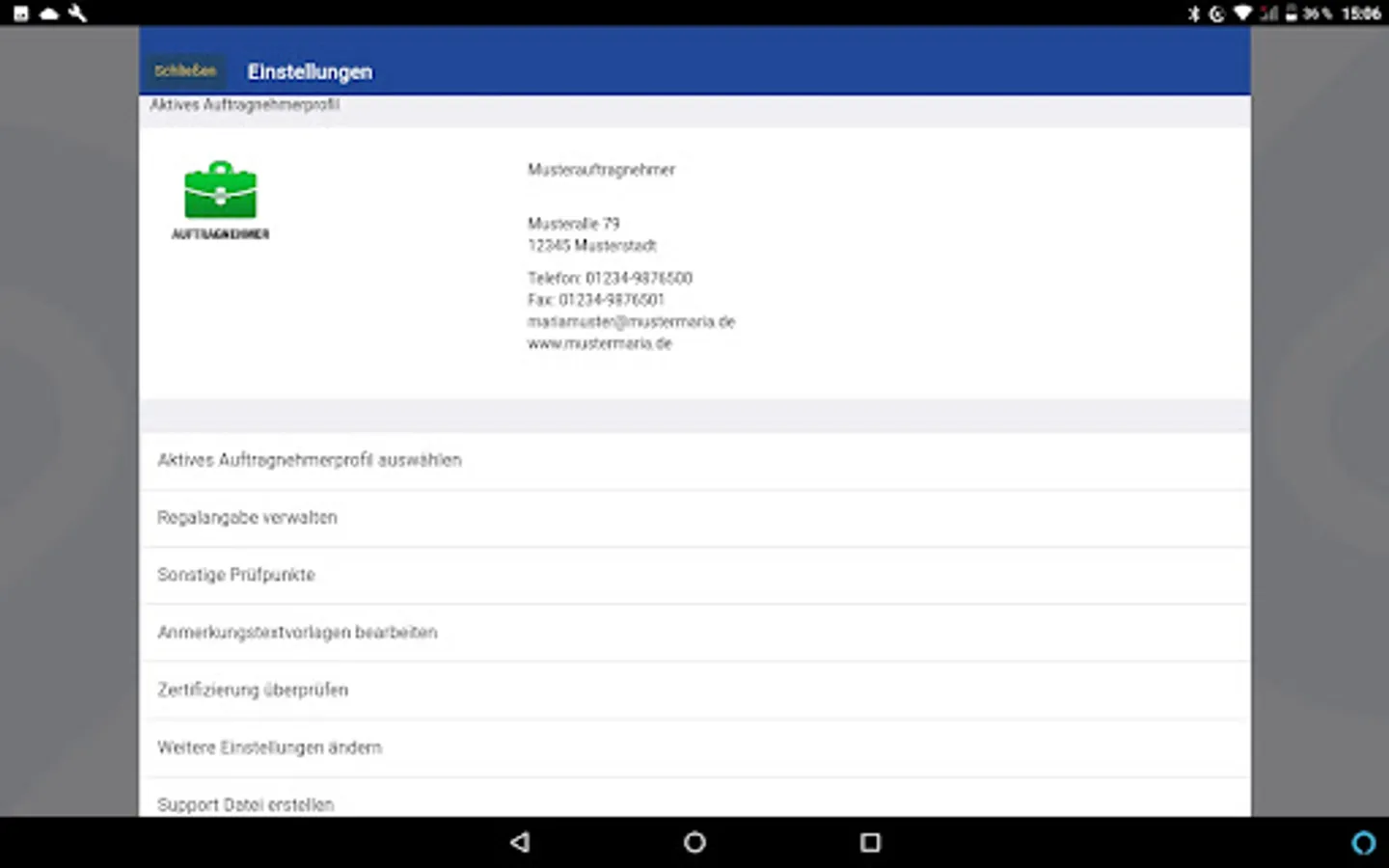Tap the cloud notification icon

click(48, 14)
